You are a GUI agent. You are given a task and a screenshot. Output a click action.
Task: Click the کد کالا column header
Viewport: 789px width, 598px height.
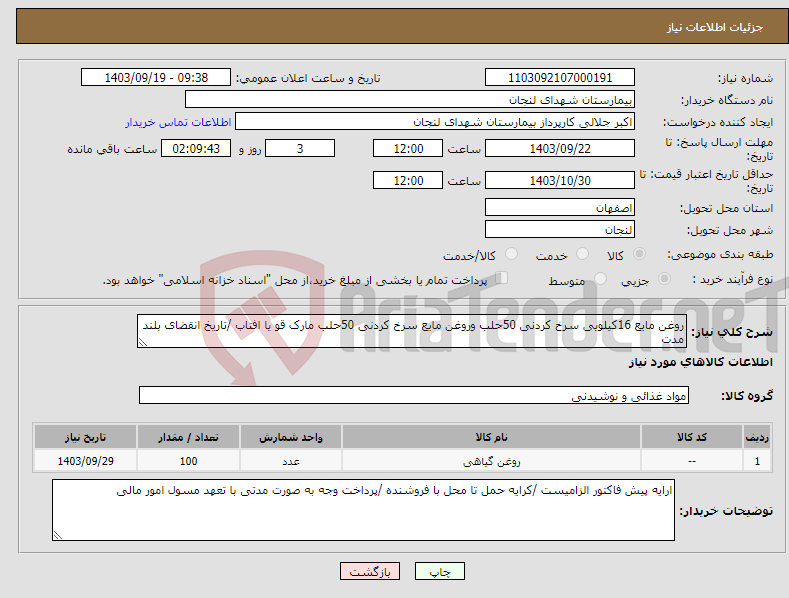[x=692, y=437]
